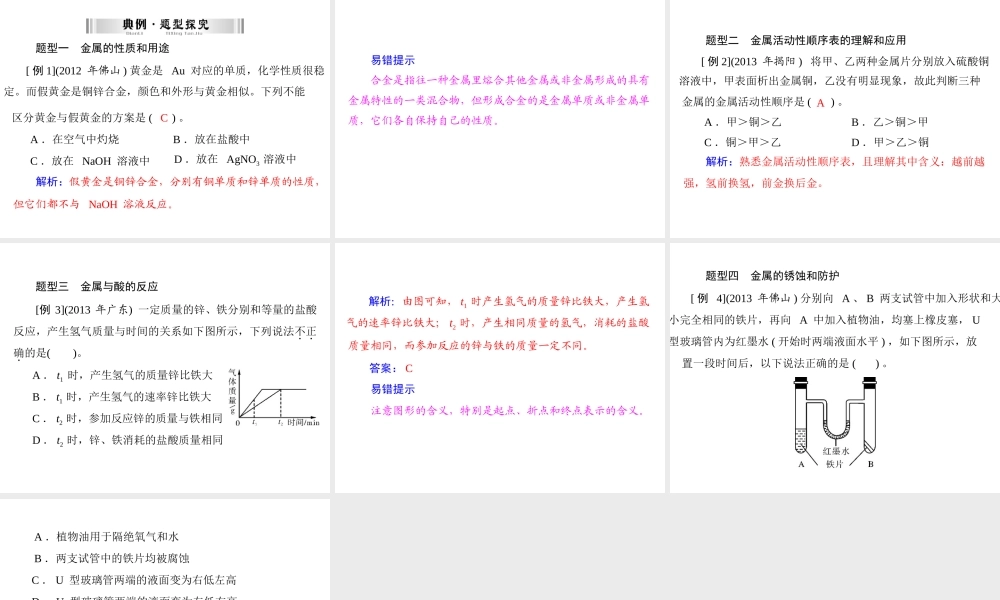Select option B. 两支试管中的铁片均被腐蚀
The width and height of the screenshot is (1000, 600).
coord(112,559)
